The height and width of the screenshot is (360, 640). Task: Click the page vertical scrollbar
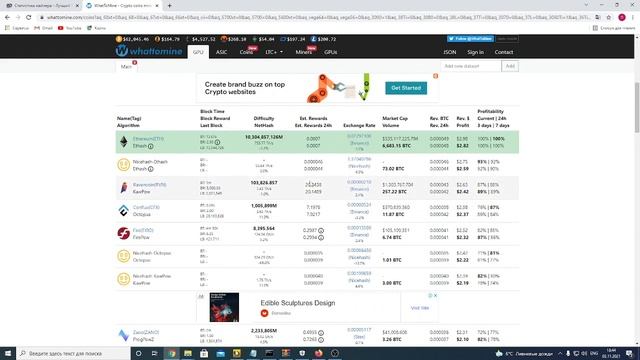click(x=637, y=108)
